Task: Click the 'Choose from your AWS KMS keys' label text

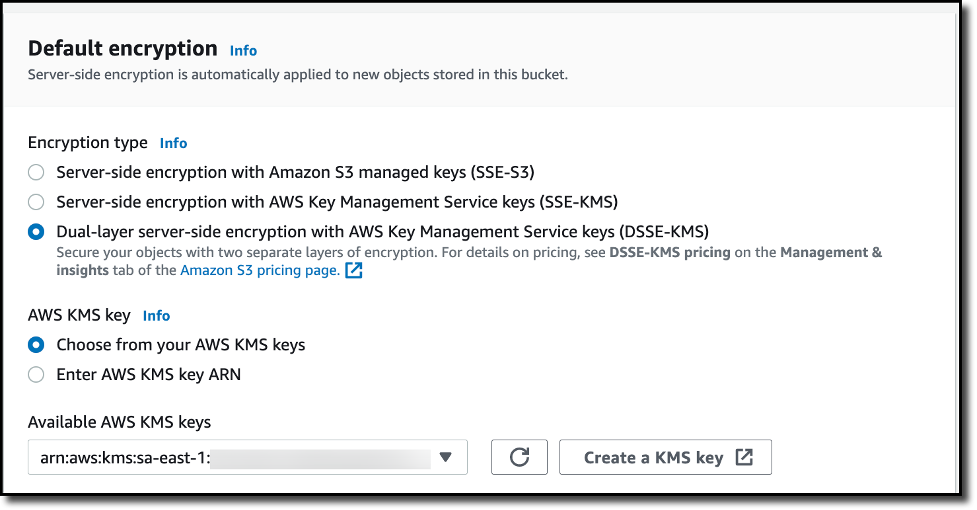Action: click(x=180, y=345)
